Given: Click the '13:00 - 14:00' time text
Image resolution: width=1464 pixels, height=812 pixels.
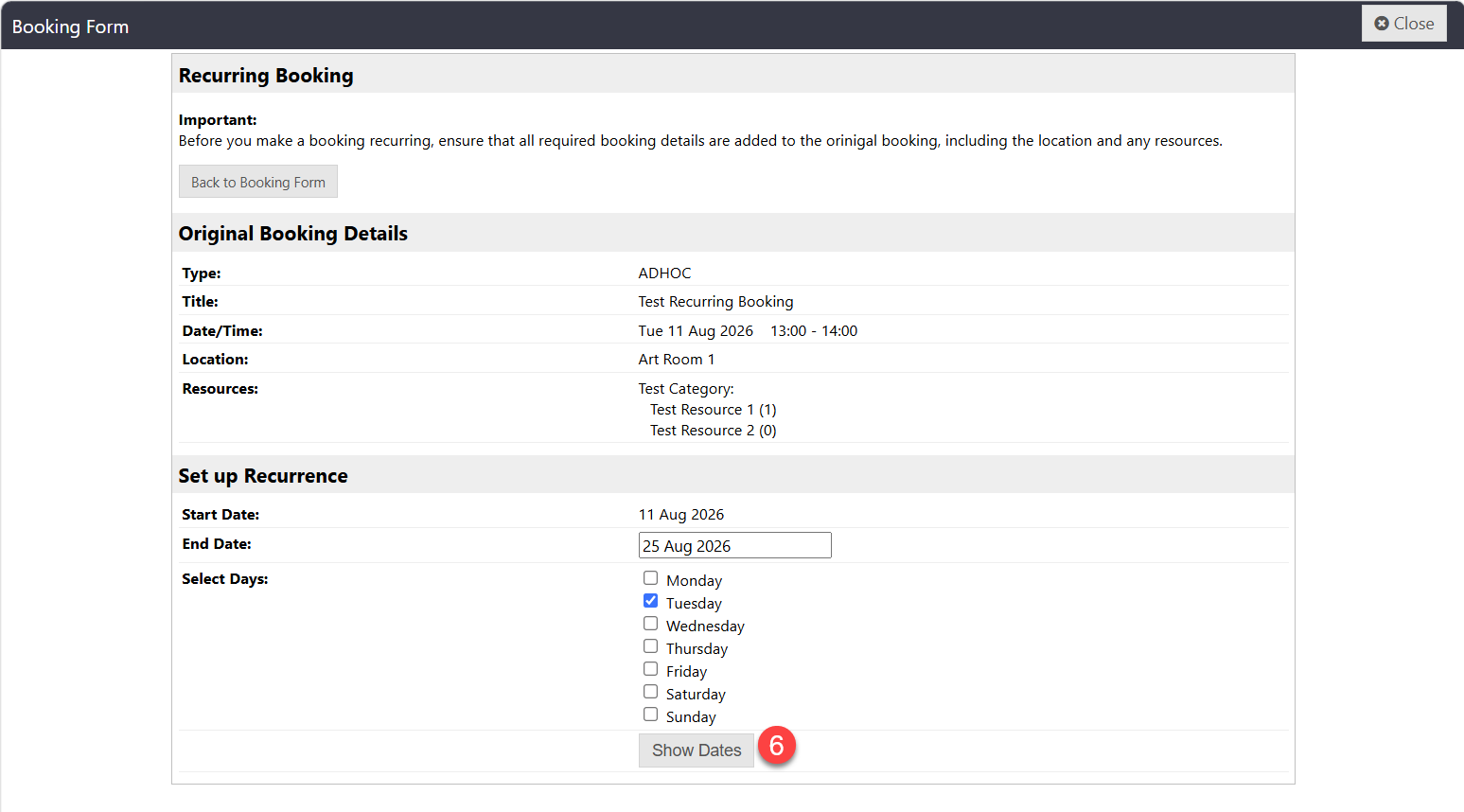Looking at the screenshot, I should point(814,331).
